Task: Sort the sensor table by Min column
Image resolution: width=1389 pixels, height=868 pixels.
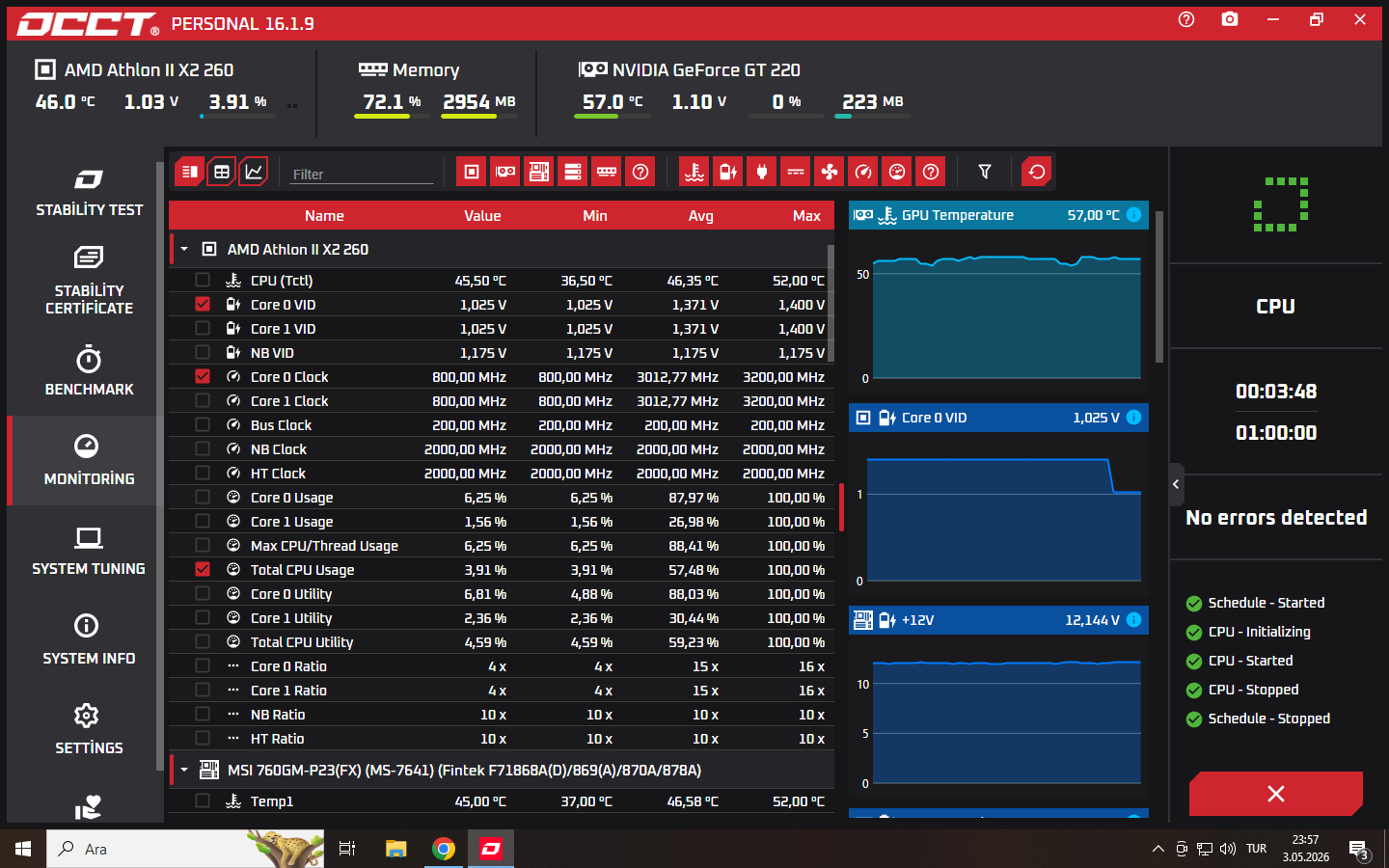Action: pyautogui.click(x=595, y=216)
